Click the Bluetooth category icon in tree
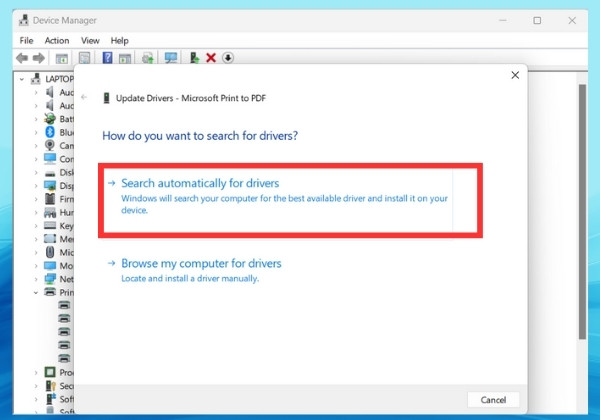This screenshot has height=420, width=600. (50, 132)
